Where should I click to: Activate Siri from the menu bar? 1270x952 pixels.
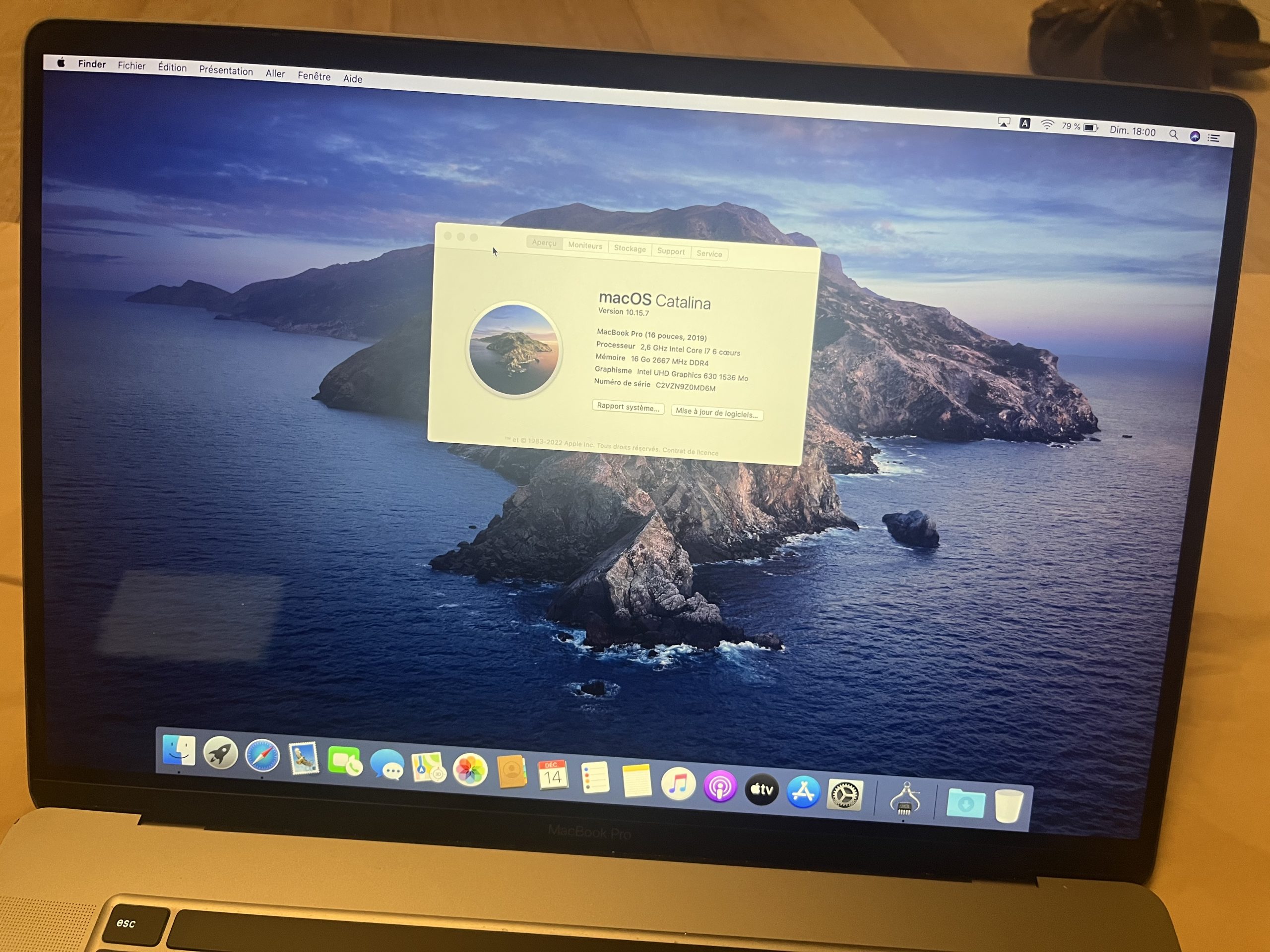click(1195, 136)
